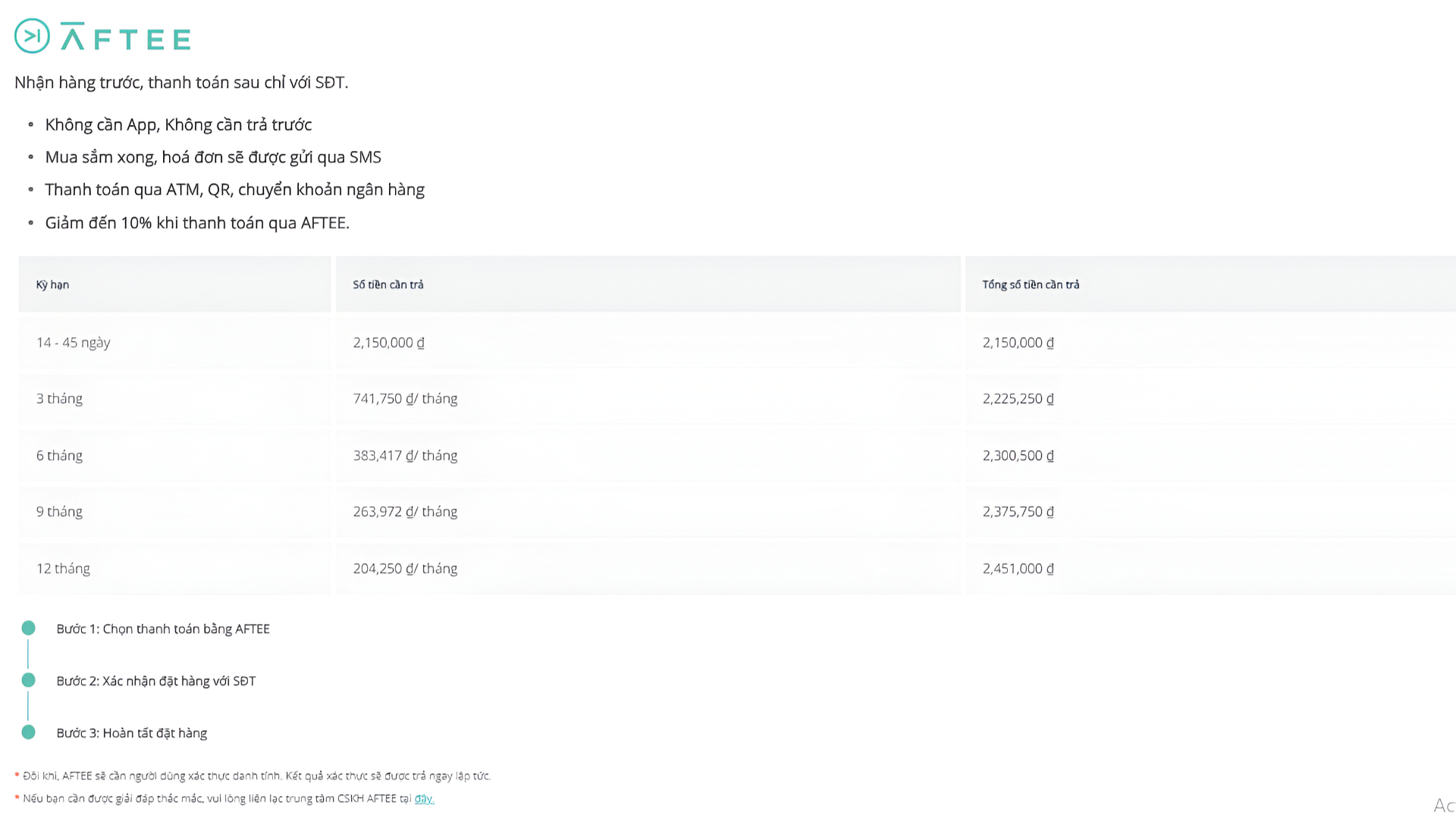Select the 6 tháng installment row
This screenshot has height=819, width=1456.
pos(60,456)
